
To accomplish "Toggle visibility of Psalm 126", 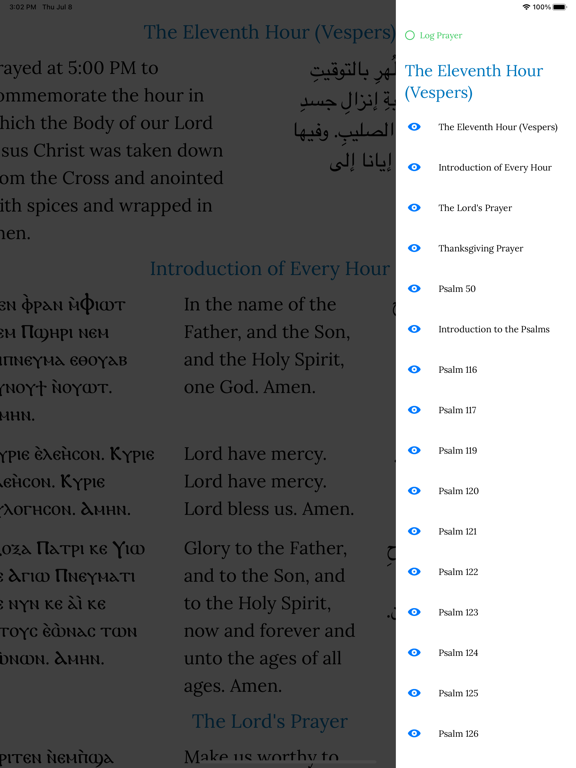I will (414, 733).
